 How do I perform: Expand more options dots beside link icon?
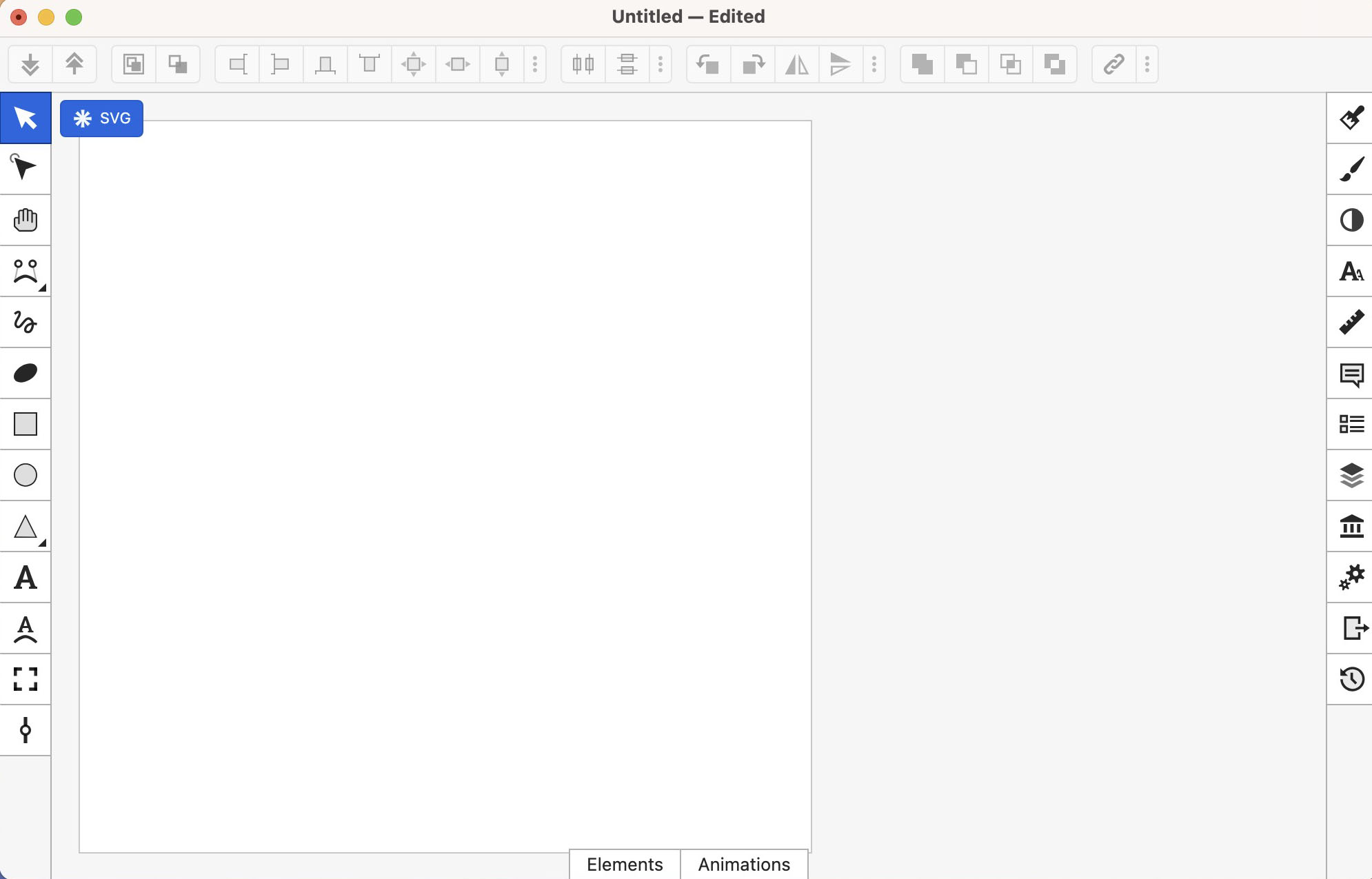pos(1147,64)
